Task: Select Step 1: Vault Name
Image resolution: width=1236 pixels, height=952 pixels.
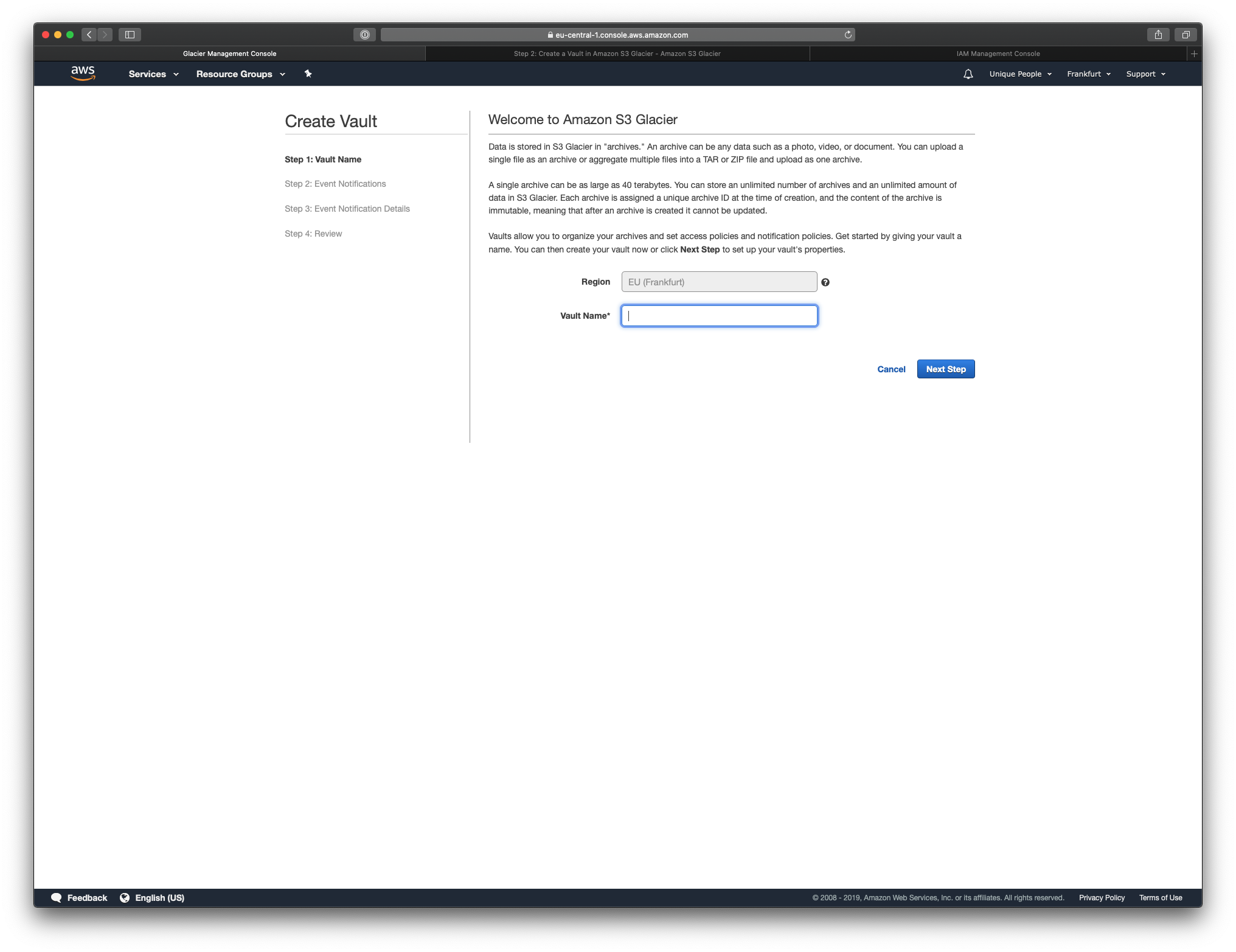Action: [323, 159]
